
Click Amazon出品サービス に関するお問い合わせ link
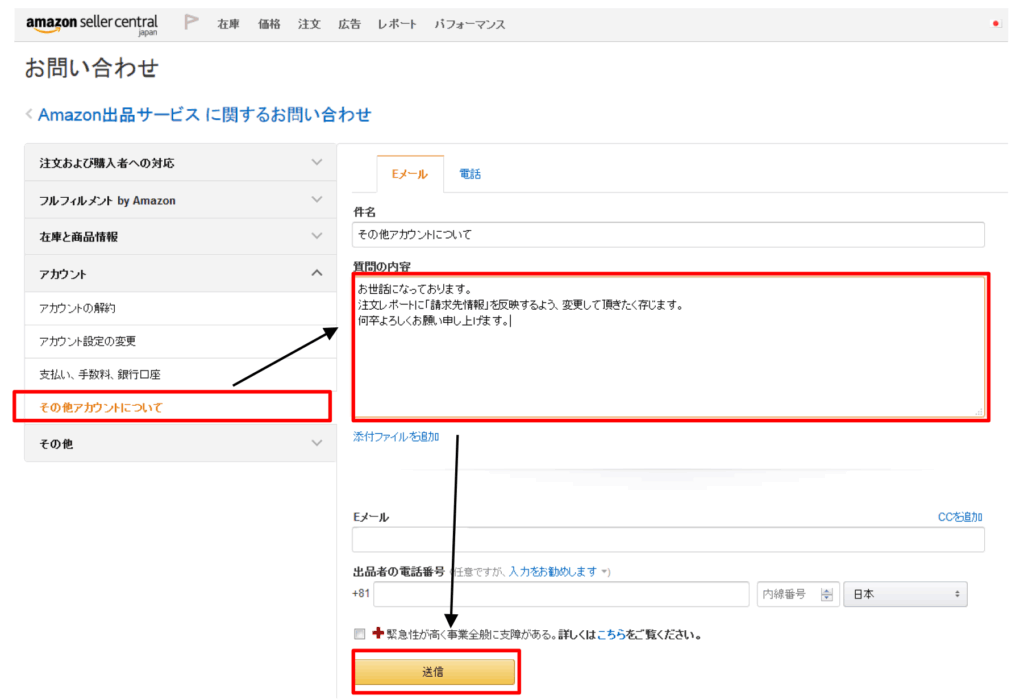point(204,114)
